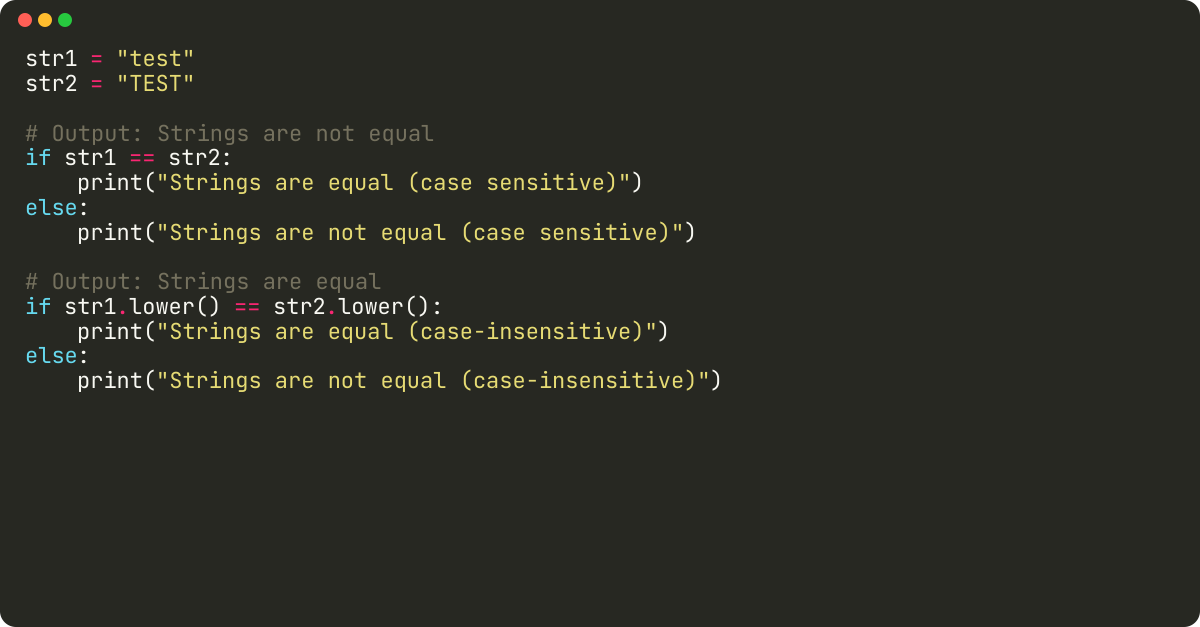This screenshot has height=627, width=1200.
Task: Click the str2.lower() method call
Action: tap(351, 307)
